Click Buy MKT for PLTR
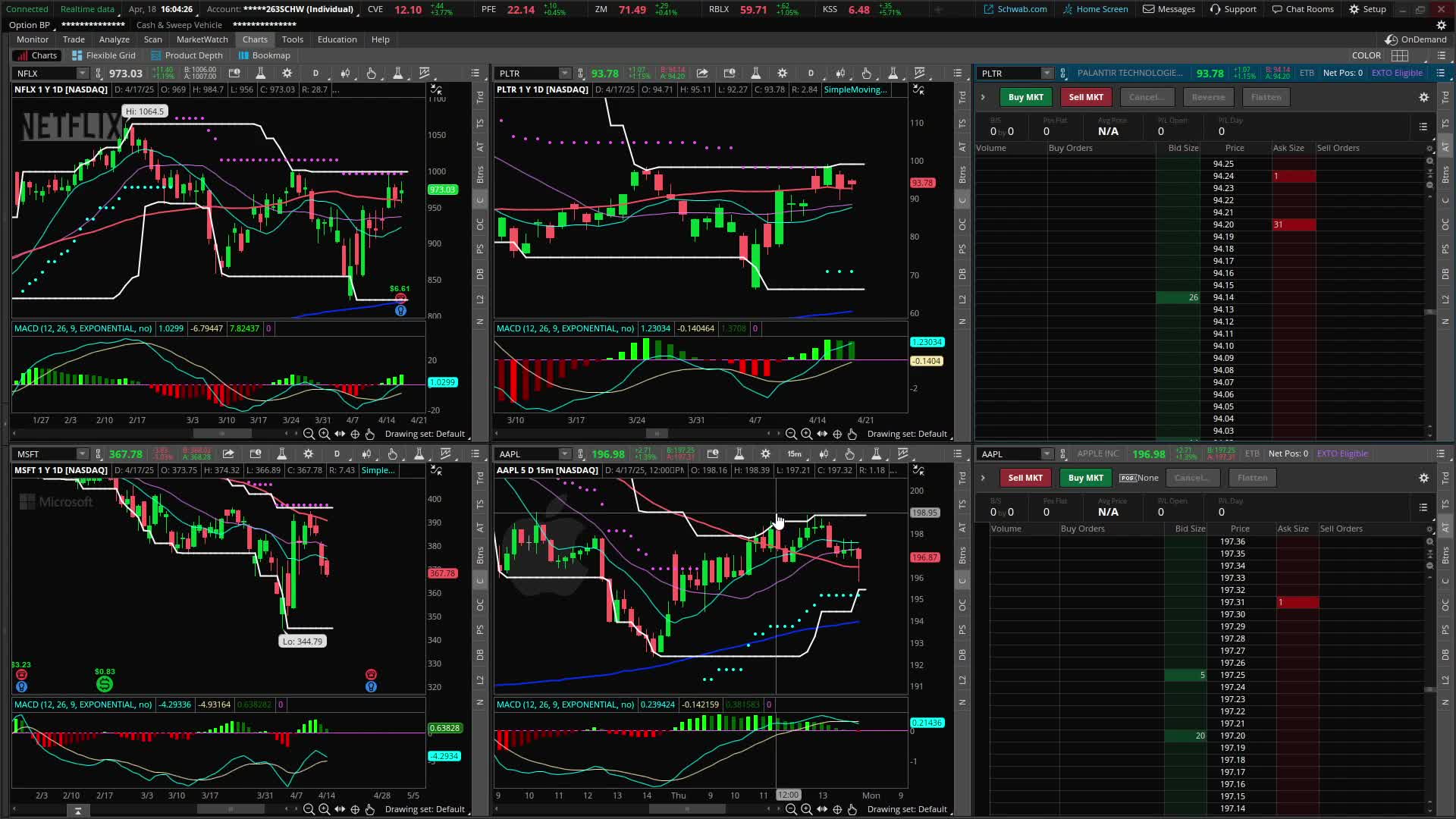 [1025, 97]
